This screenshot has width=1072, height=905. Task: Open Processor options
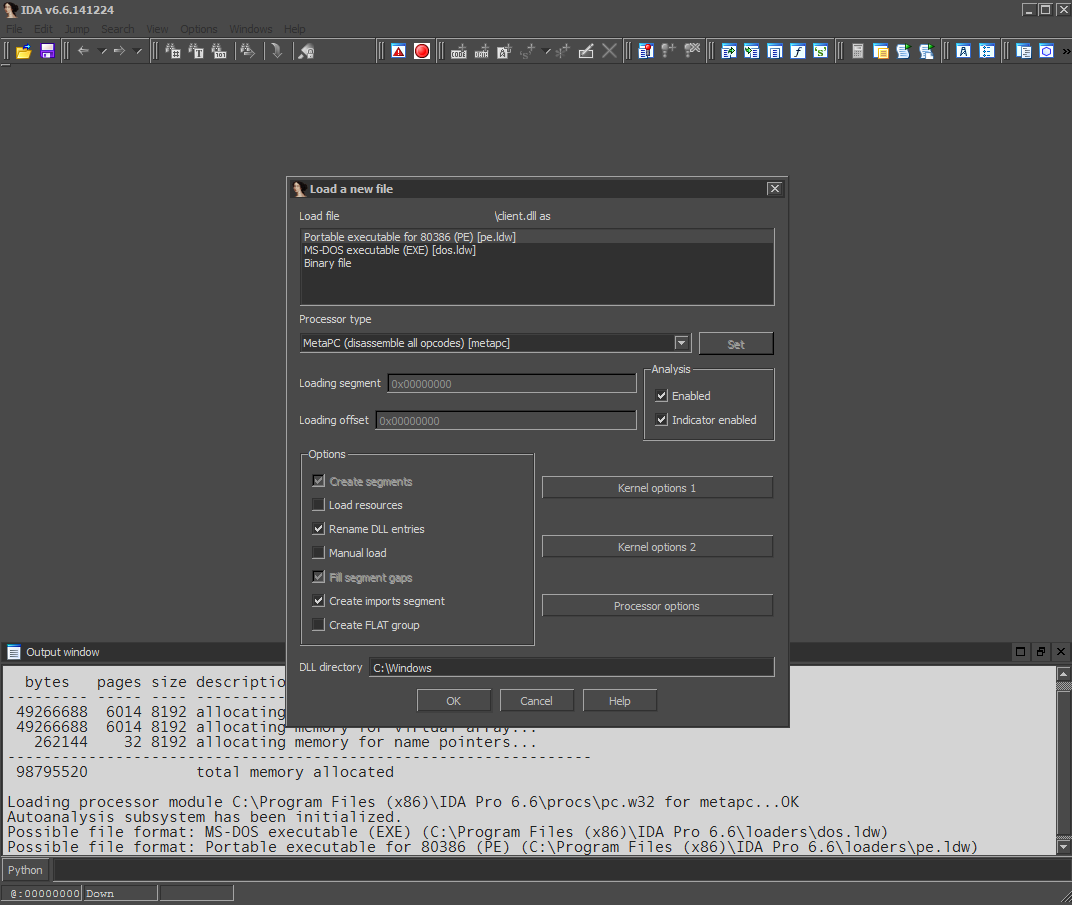coord(657,606)
